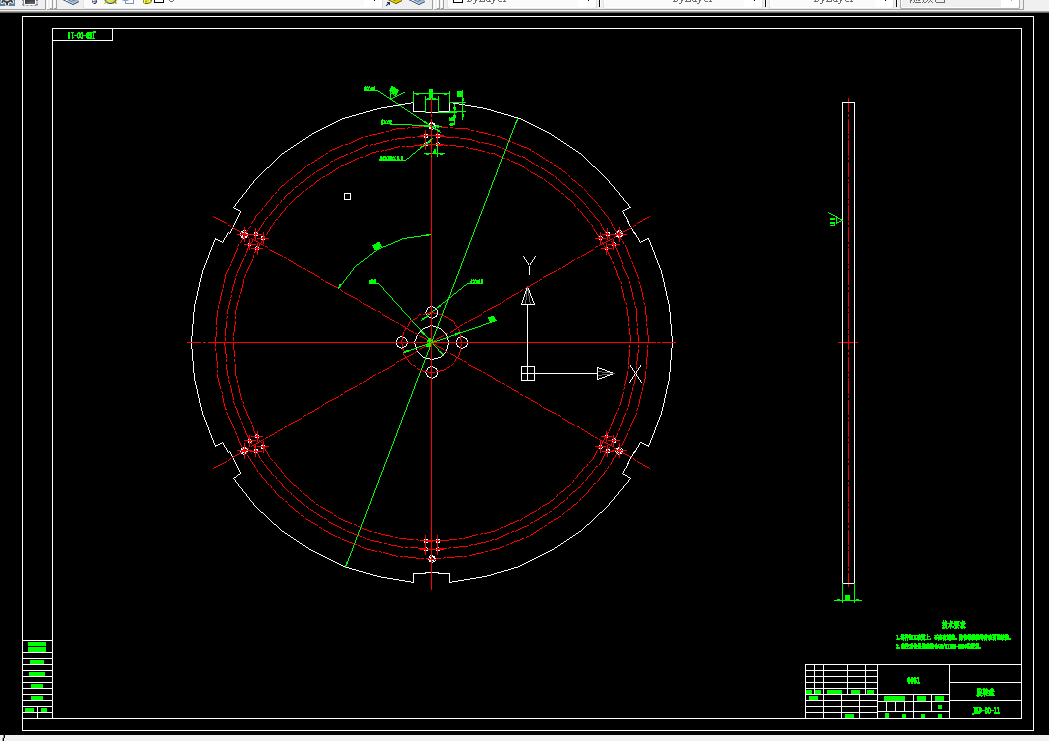The width and height of the screenshot is (1049, 741).
Task: Open the lineweight ByLayer dropdown
Action: click(832, 2)
